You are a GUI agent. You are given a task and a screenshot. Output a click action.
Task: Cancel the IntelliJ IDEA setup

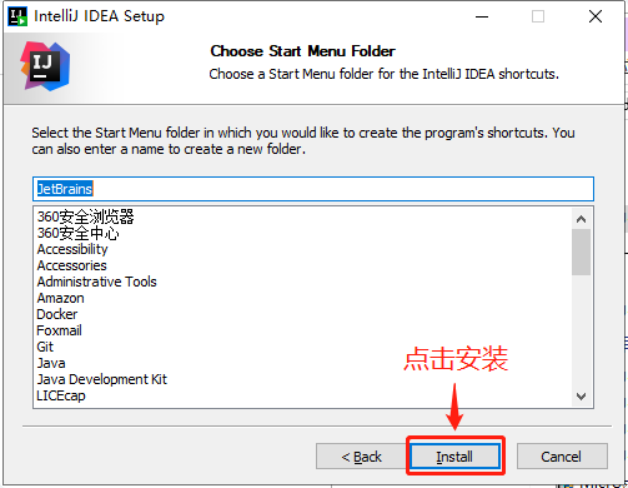click(x=562, y=456)
